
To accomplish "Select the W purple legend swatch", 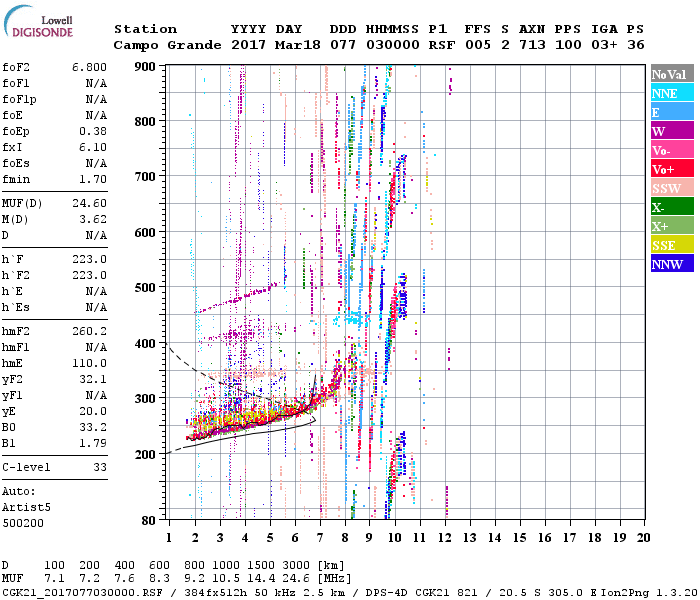I will (672, 131).
